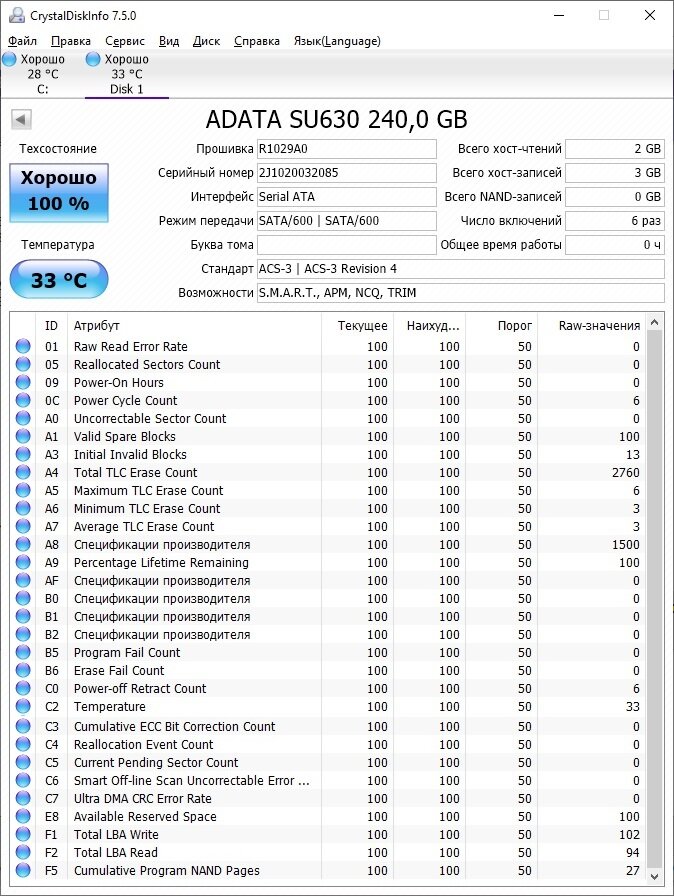The width and height of the screenshot is (674, 896).
Task: Click the status orb for Uncorrectable Sector Count
Action: [23, 418]
